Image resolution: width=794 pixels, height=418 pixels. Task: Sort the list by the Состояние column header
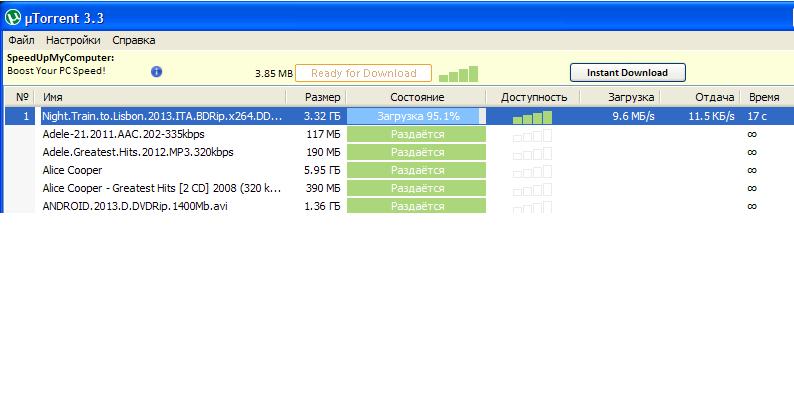point(416,97)
